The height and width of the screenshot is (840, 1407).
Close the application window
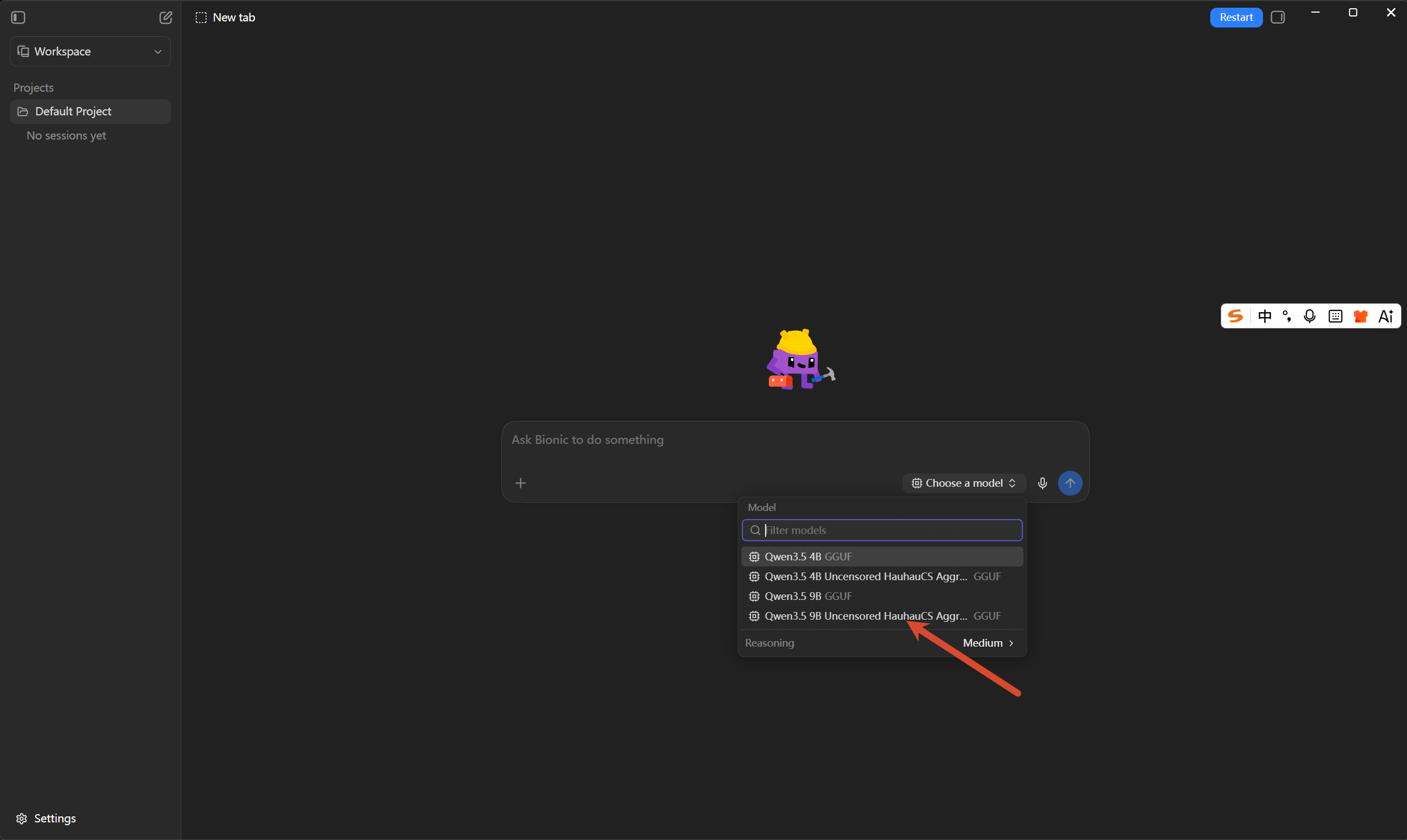tap(1391, 13)
